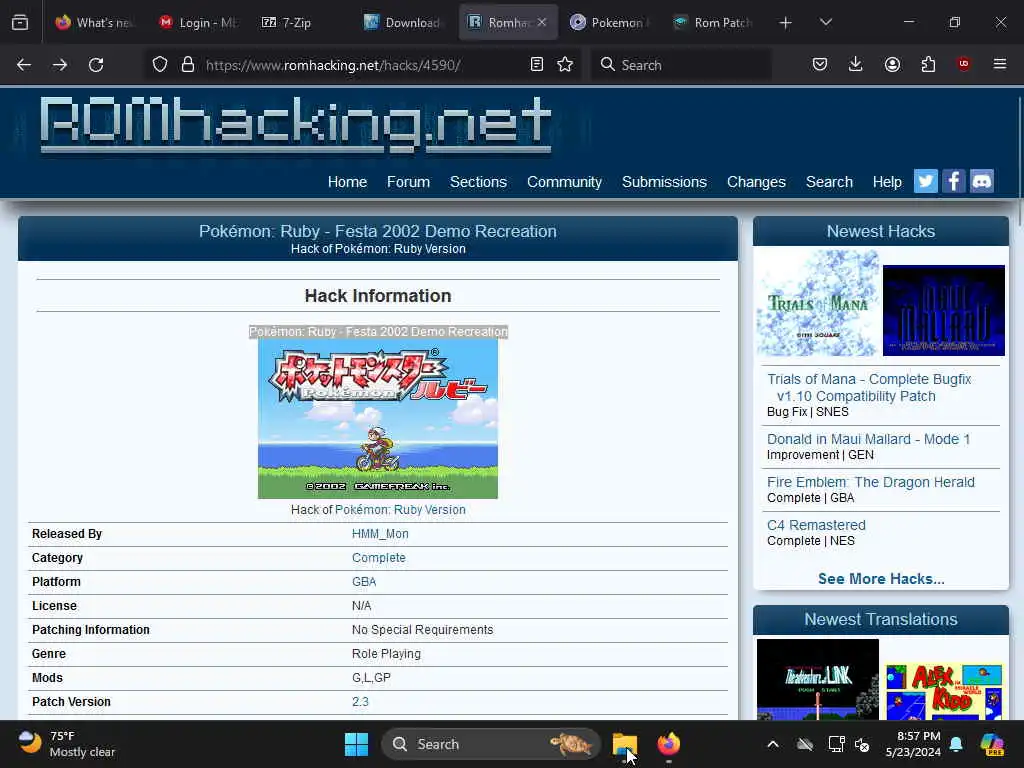Image resolution: width=1024 pixels, height=768 pixels.
Task: Reload the current page
Action: pyautogui.click(x=96, y=65)
